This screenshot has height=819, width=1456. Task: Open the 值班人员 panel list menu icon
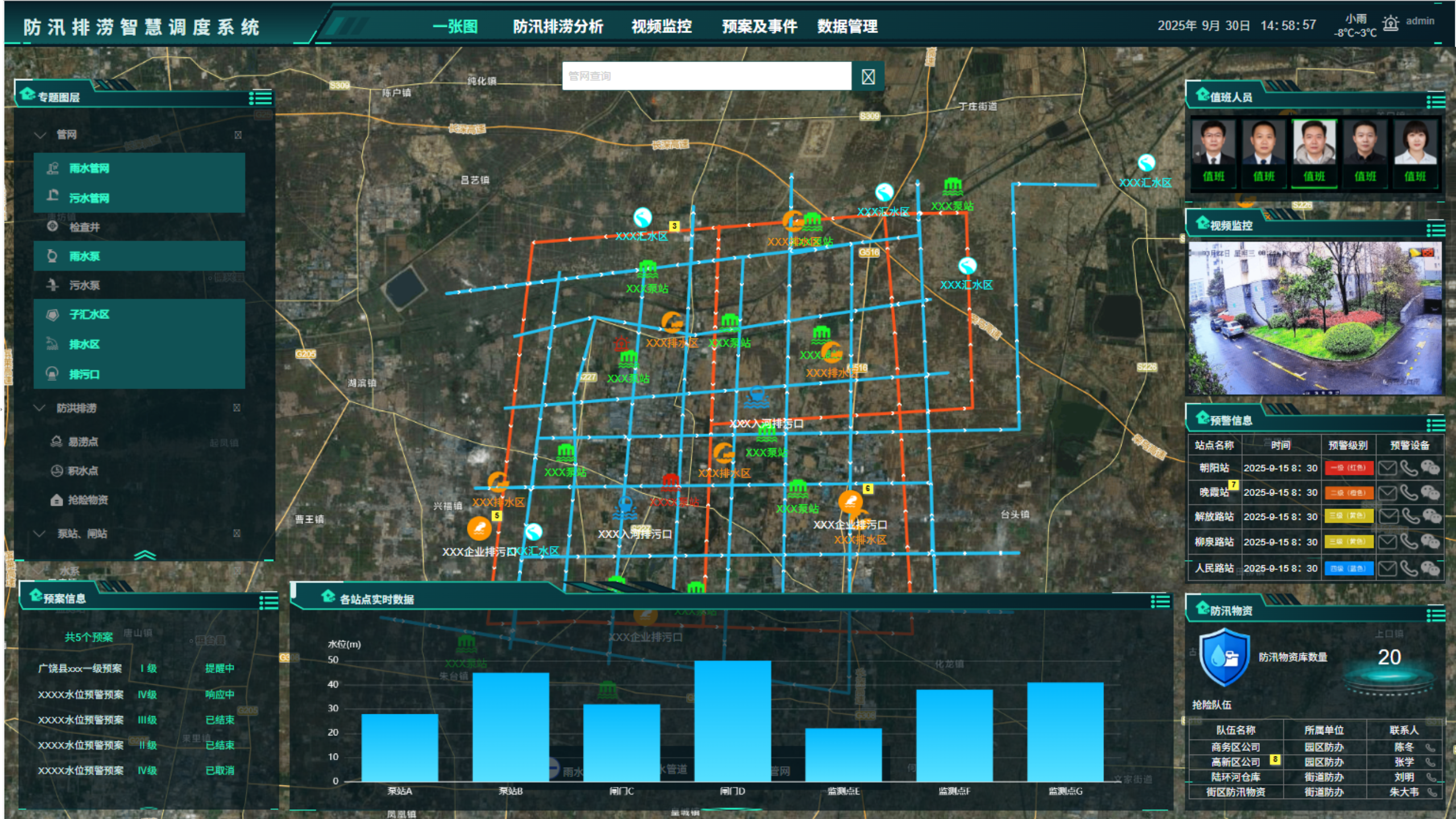coord(1435,102)
